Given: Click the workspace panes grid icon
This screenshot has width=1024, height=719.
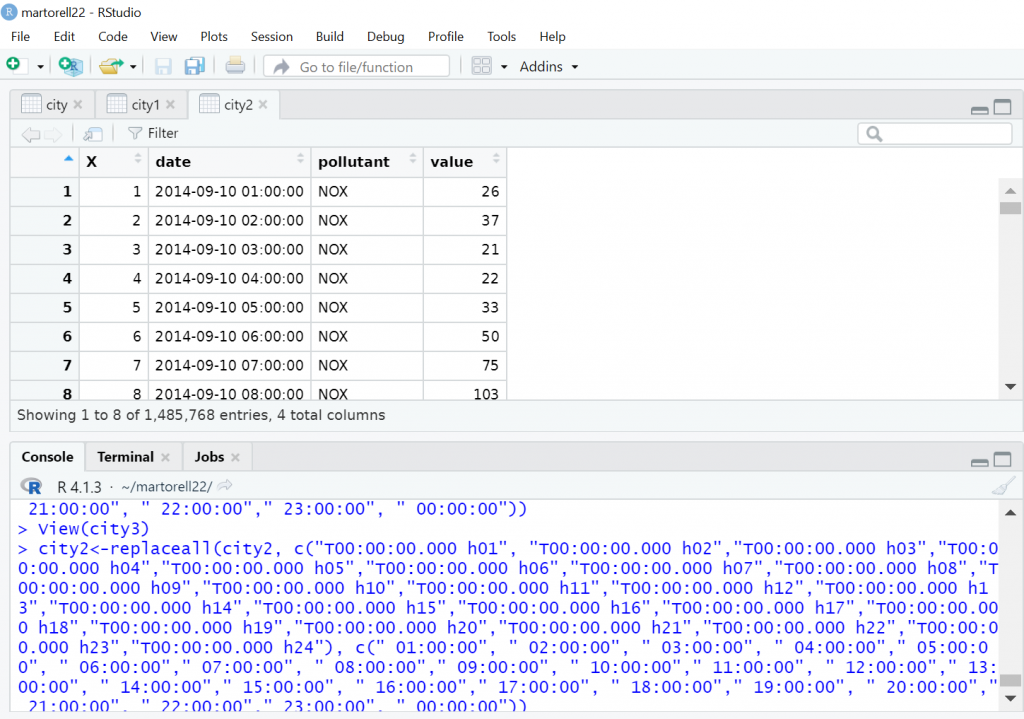Looking at the screenshot, I should click(481, 66).
